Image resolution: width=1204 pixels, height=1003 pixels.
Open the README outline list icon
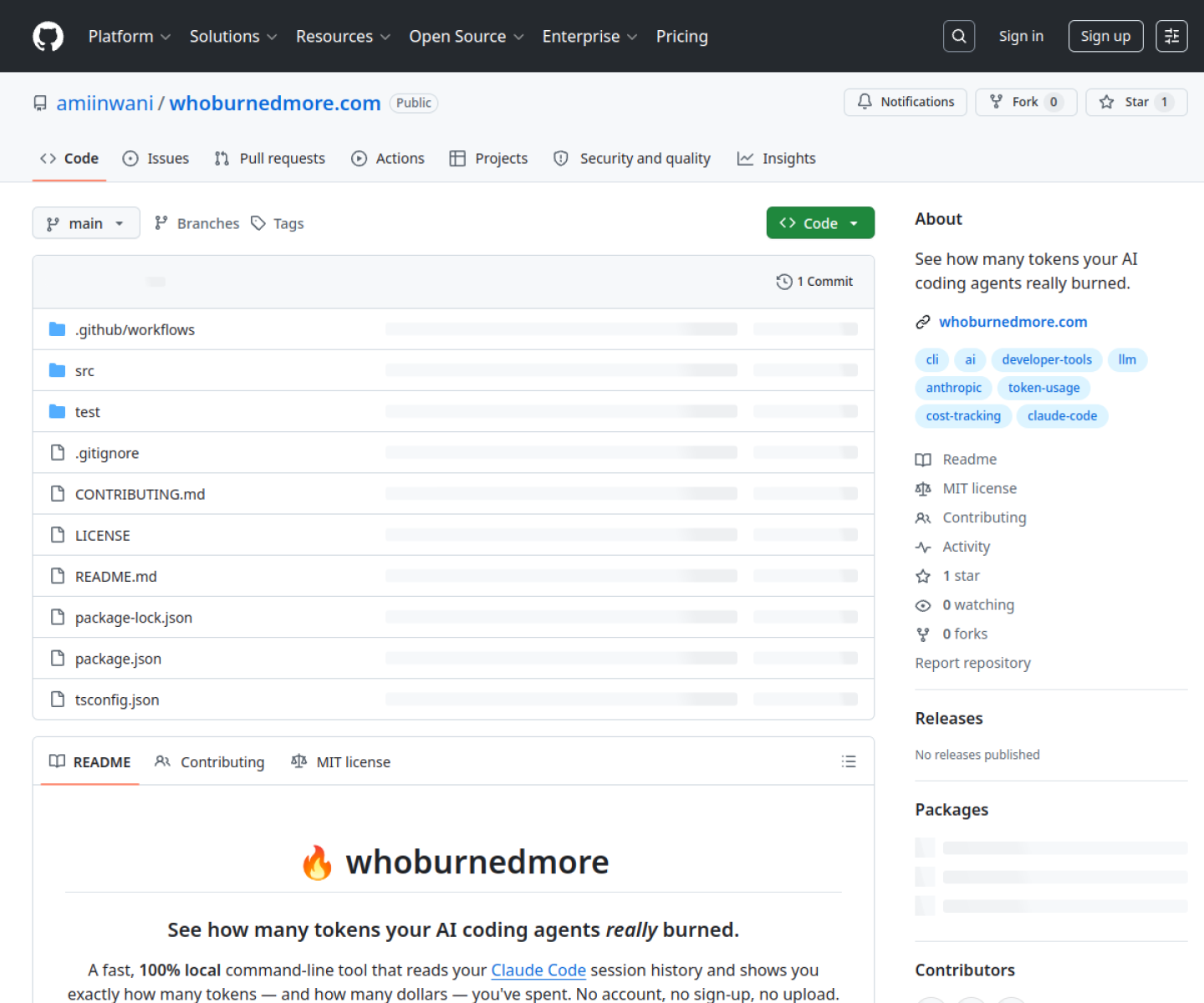click(x=849, y=761)
